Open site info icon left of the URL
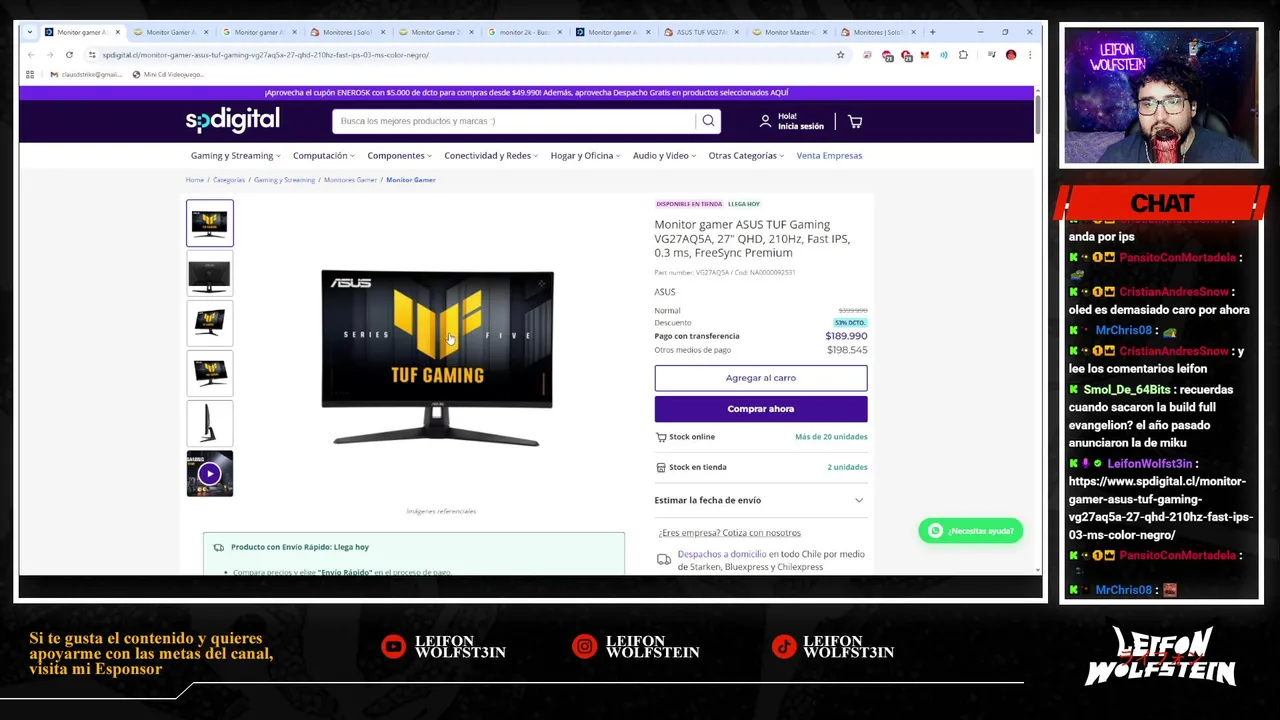This screenshot has width=1280, height=720. 92,55
